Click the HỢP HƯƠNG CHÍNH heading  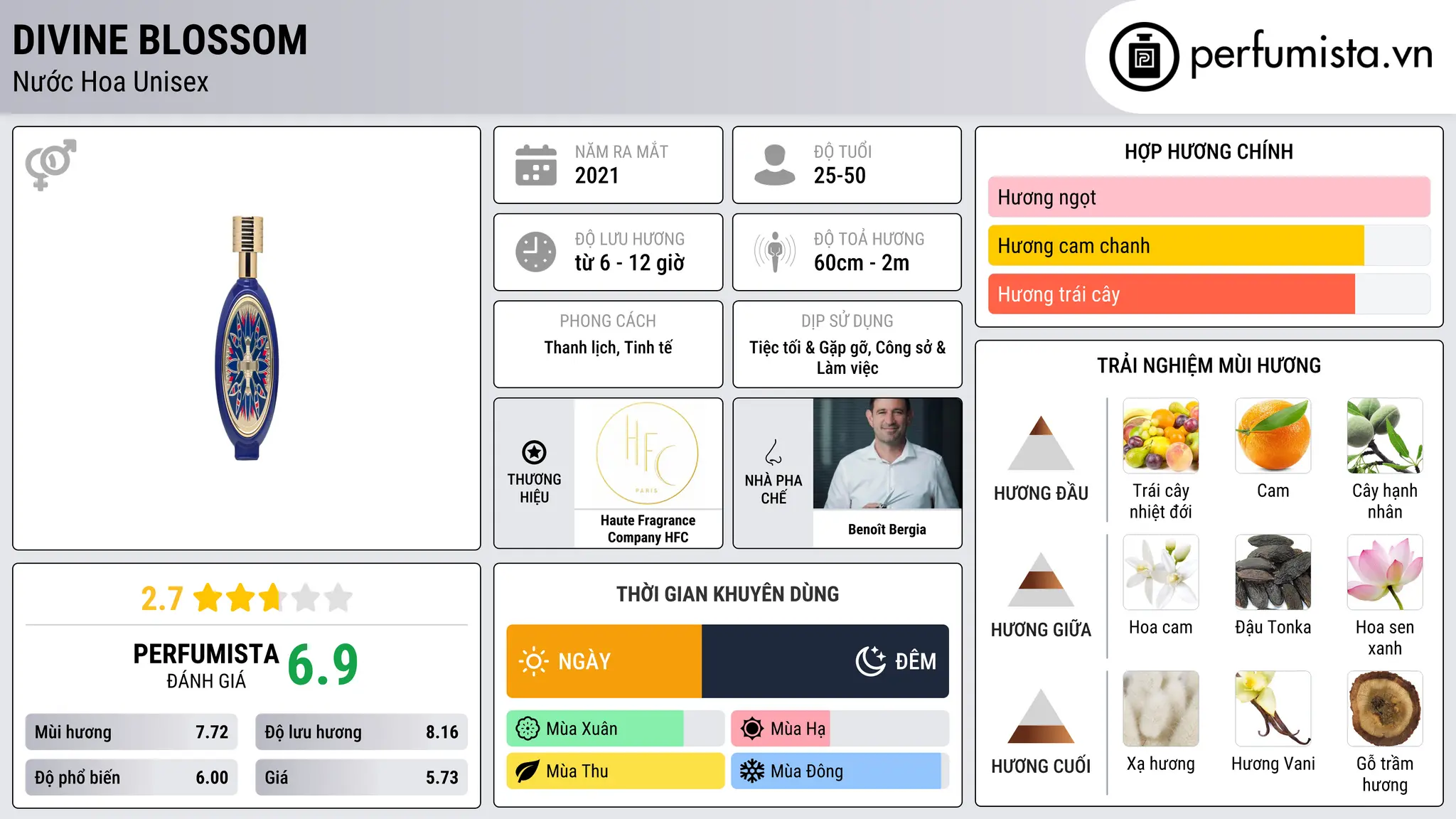tap(1209, 151)
